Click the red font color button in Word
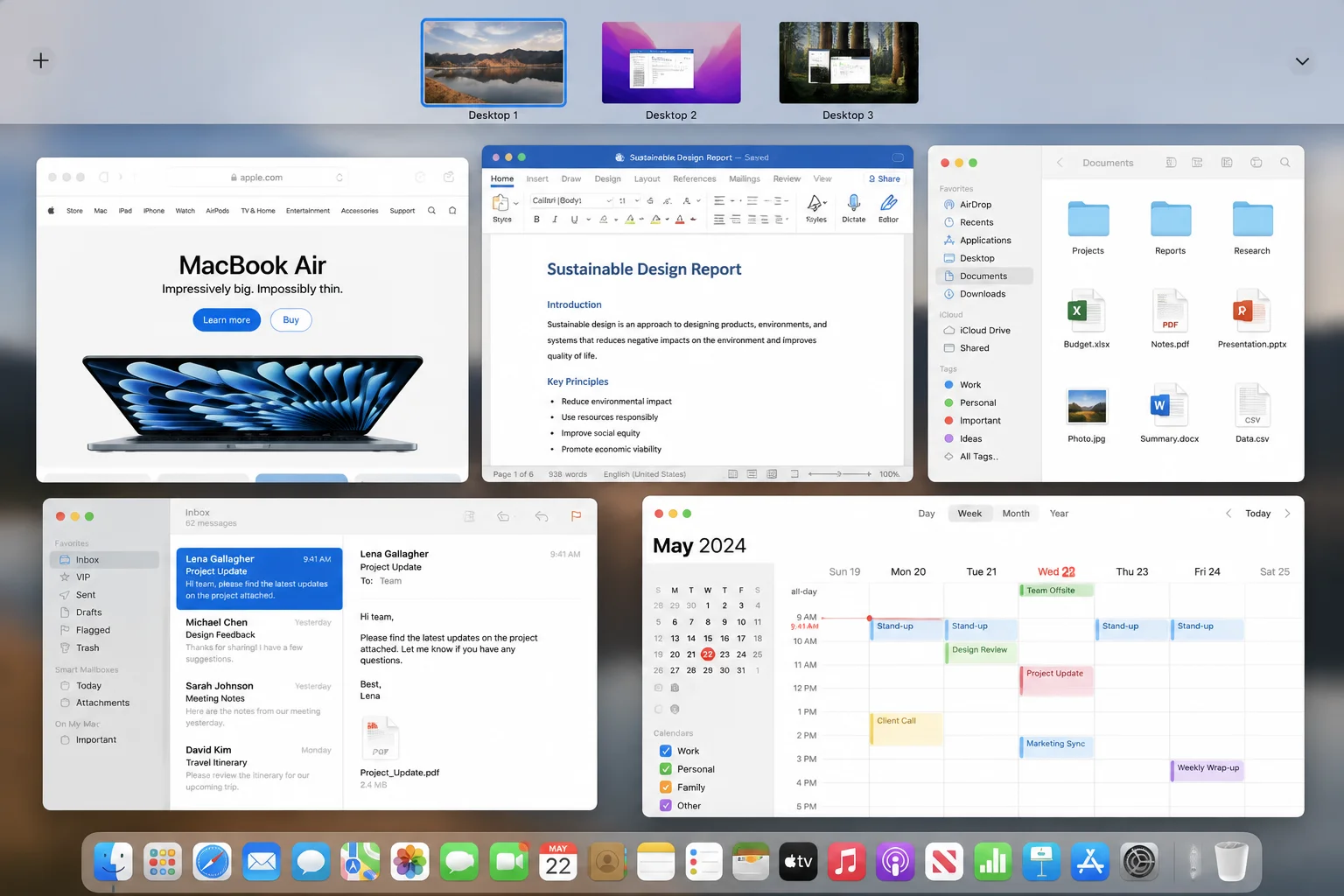Viewport: 1344px width, 896px height. coord(680,220)
